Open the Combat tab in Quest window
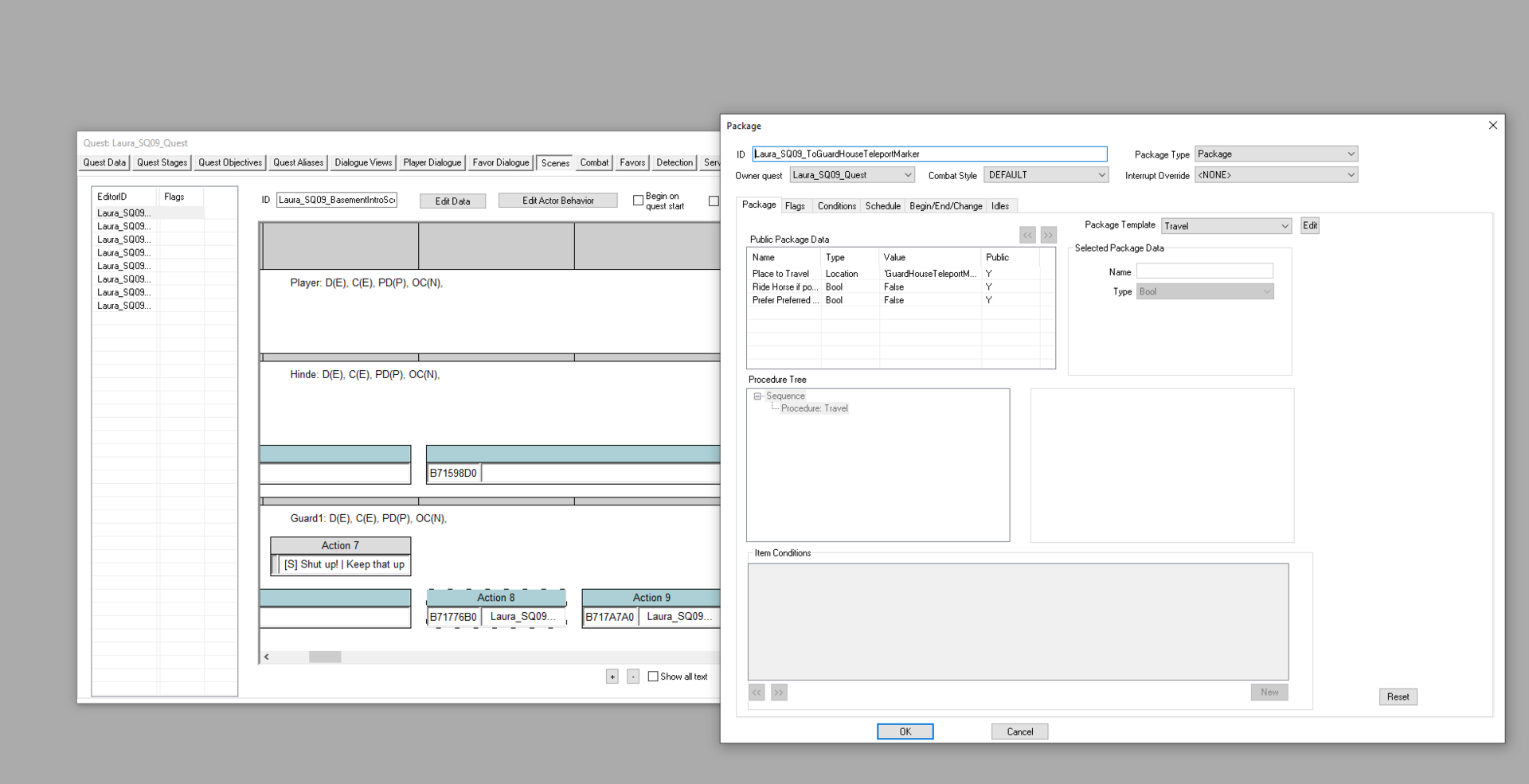 594,162
